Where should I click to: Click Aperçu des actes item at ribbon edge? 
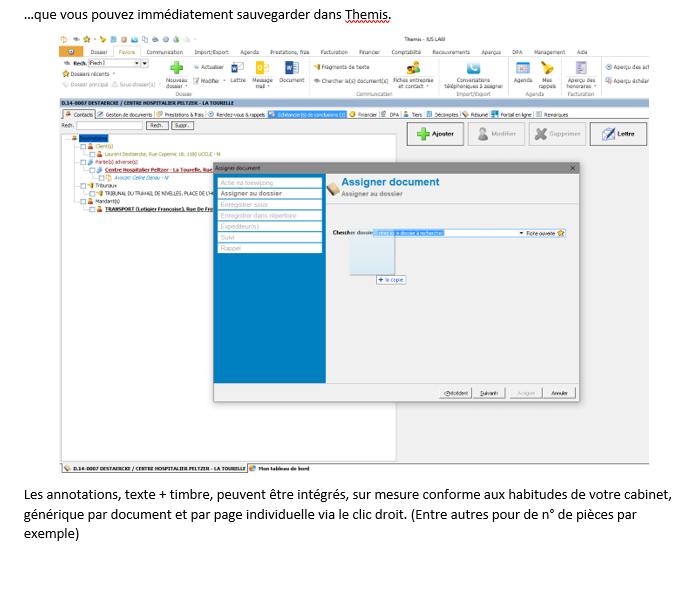click(x=627, y=67)
